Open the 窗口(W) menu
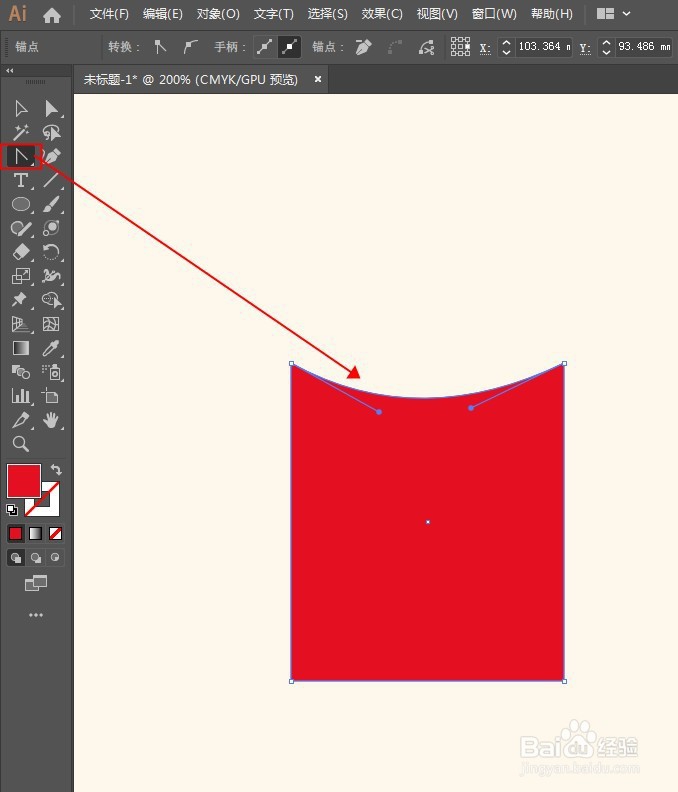Viewport: 678px width, 792px height. (x=494, y=14)
